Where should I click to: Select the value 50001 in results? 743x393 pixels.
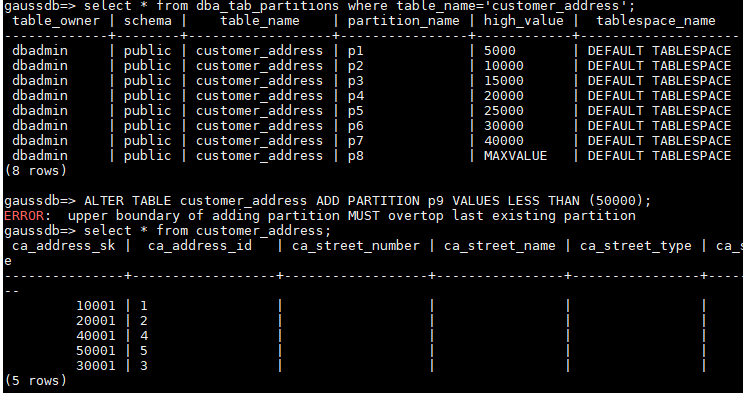(96, 351)
